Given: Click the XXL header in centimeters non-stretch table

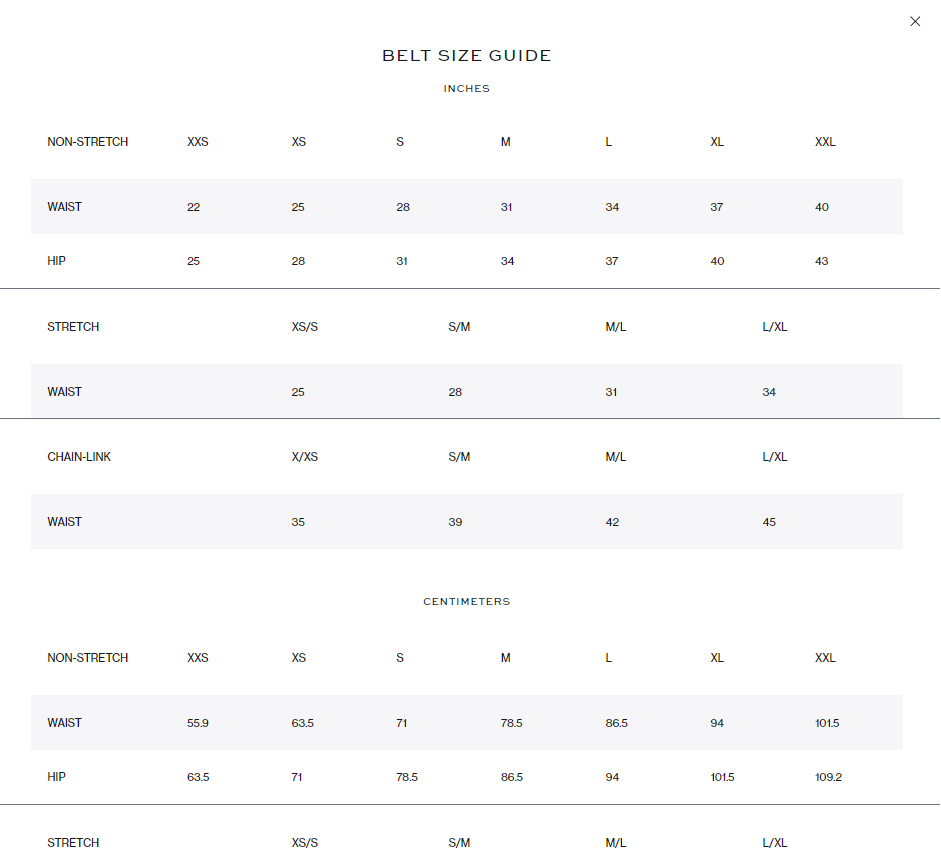Looking at the screenshot, I should (825, 658).
